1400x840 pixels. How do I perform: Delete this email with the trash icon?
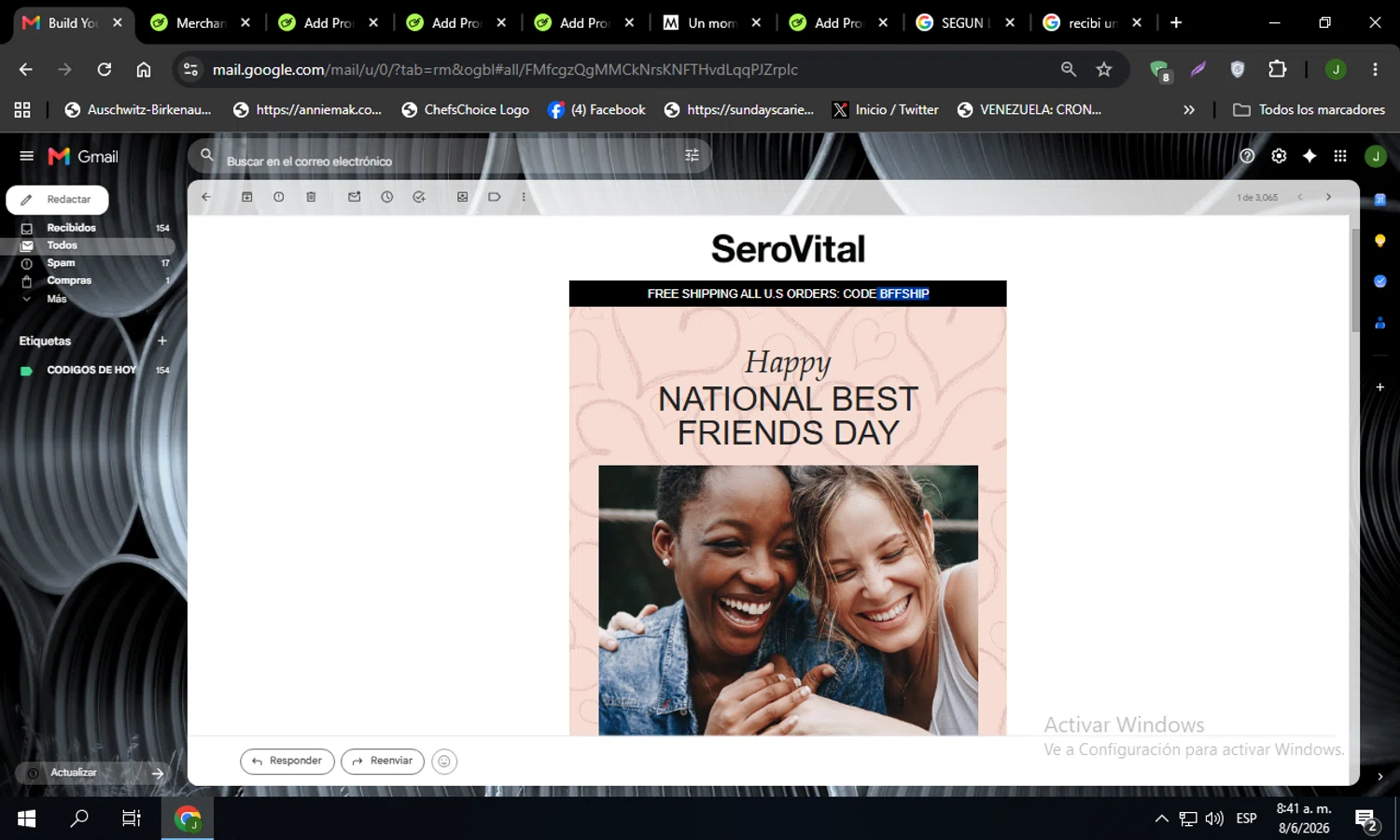click(312, 197)
